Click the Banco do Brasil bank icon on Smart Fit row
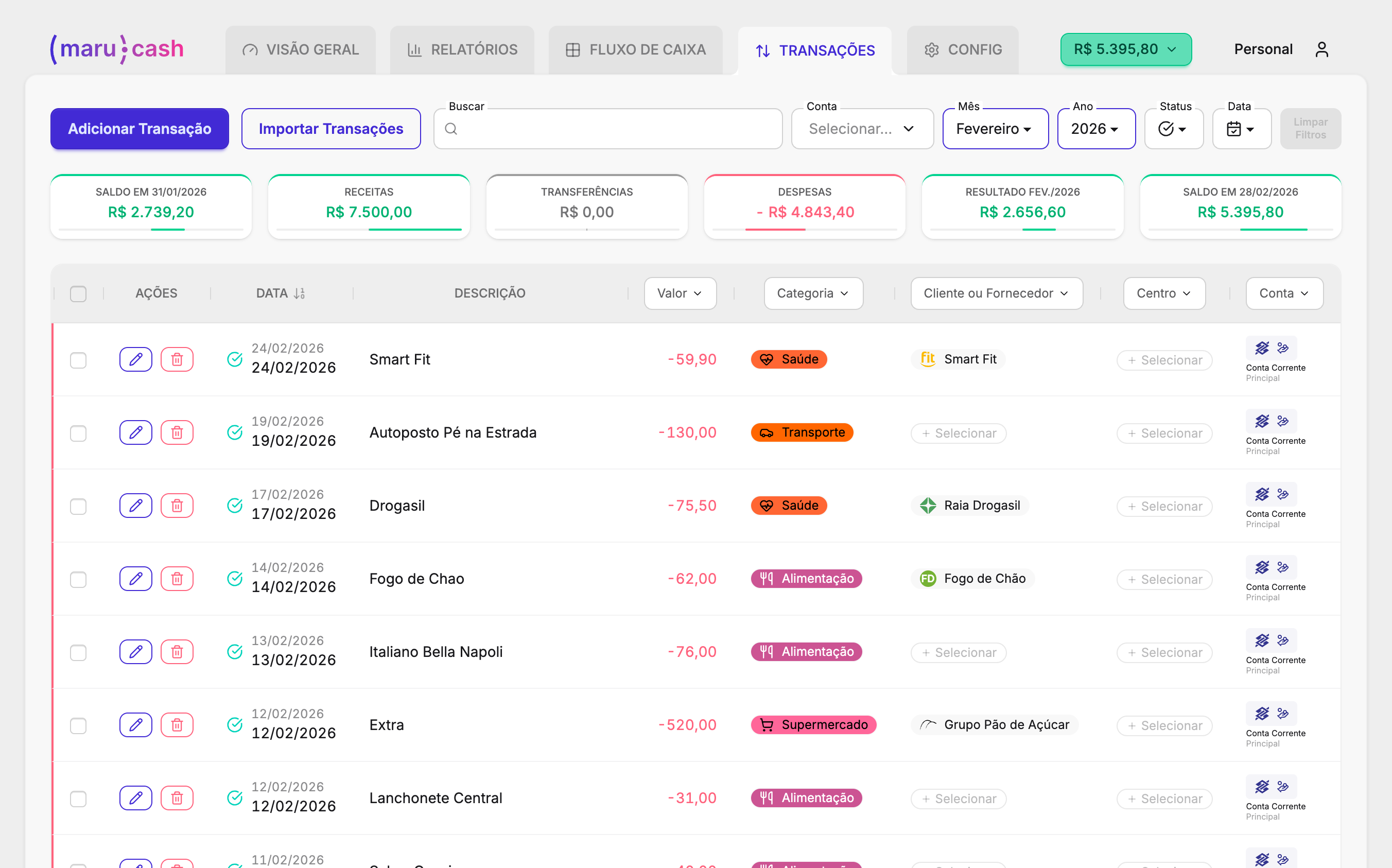 coord(1262,348)
